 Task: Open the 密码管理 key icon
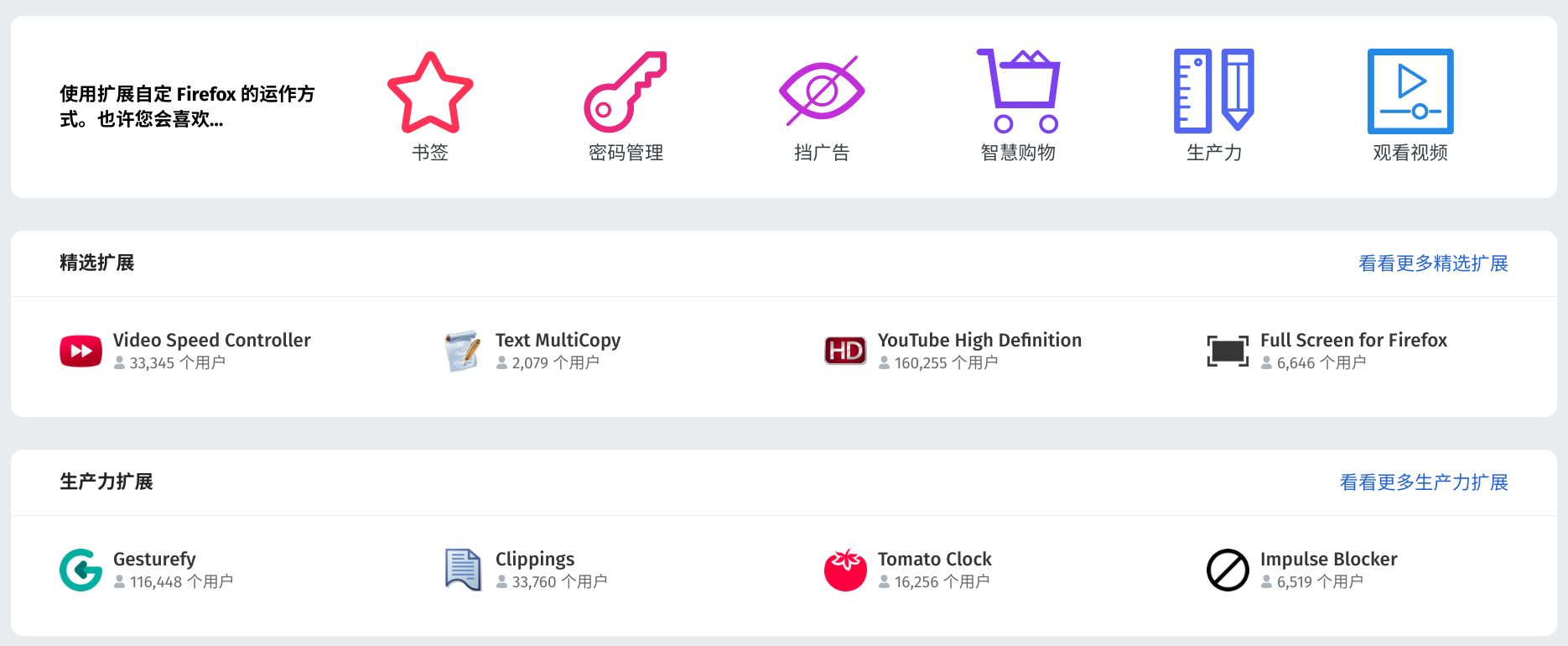coord(626,92)
